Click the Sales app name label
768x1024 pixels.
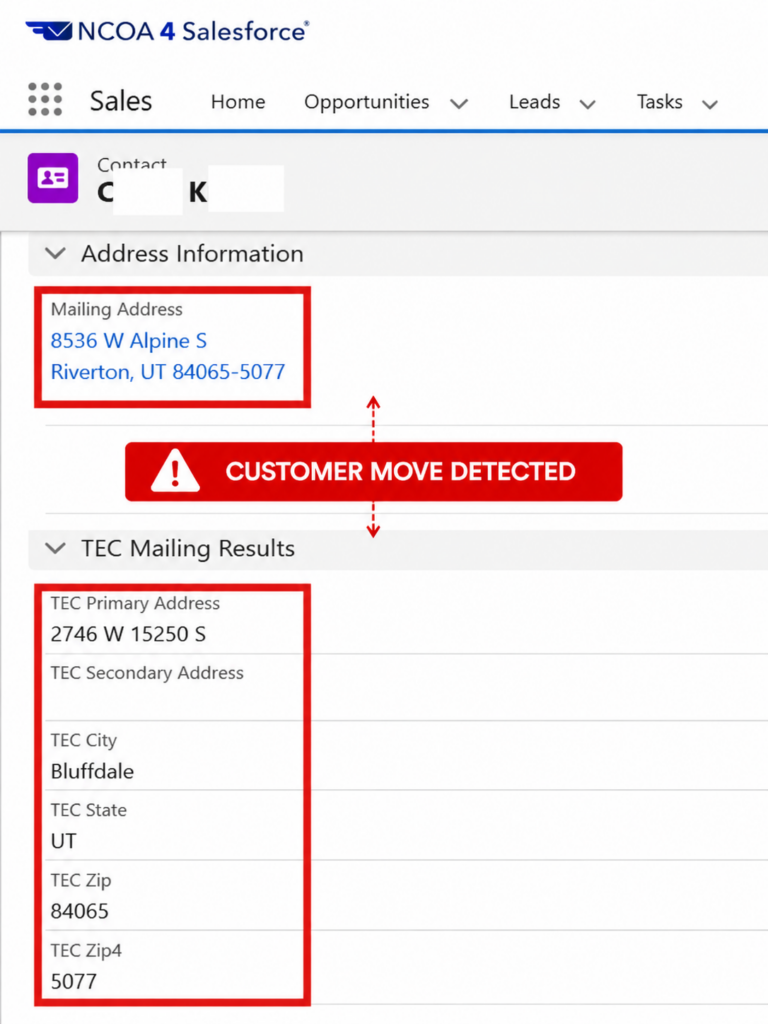pyautogui.click(x=121, y=101)
